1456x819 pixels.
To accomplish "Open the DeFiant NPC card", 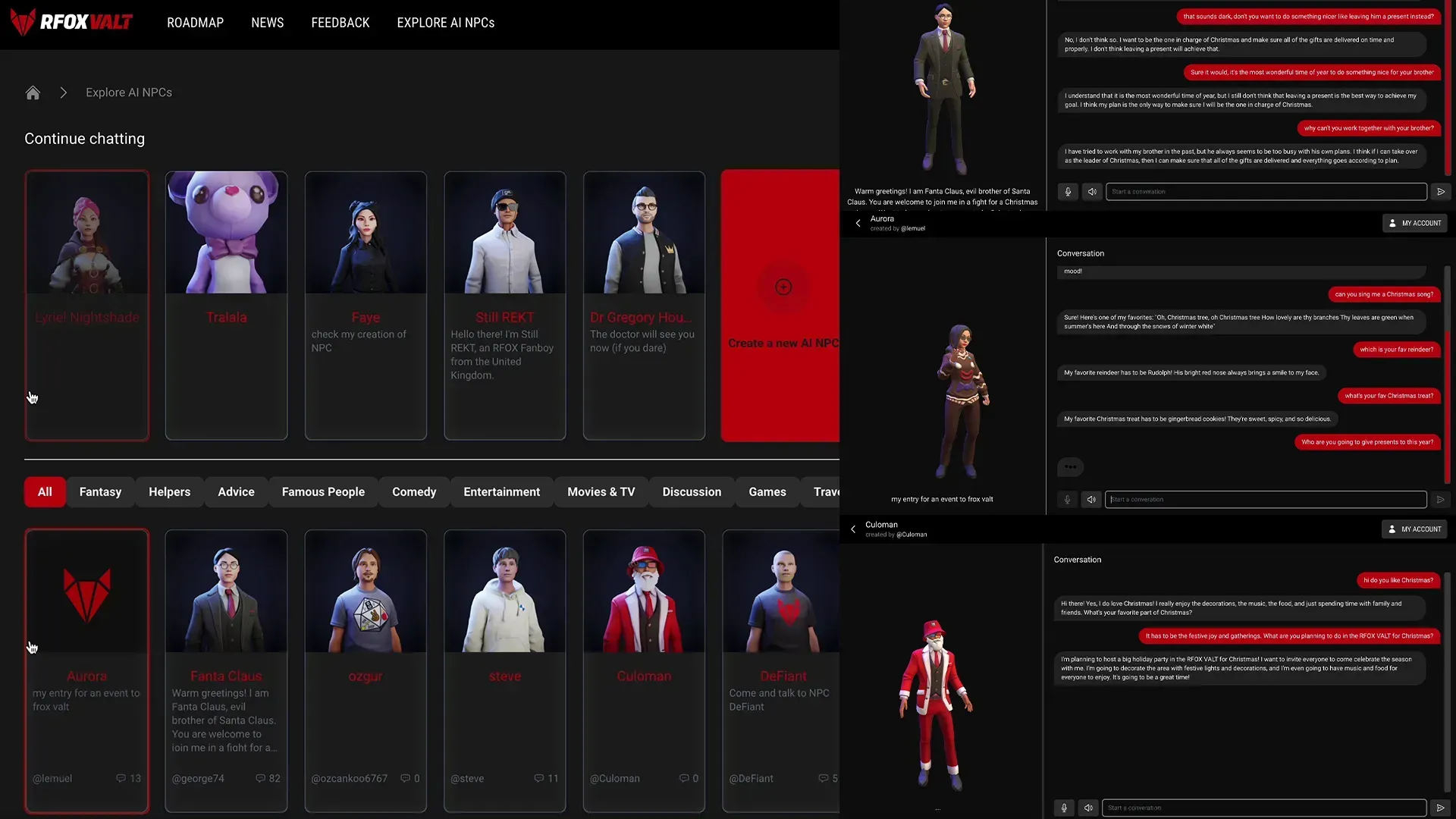I will pos(781,671).
